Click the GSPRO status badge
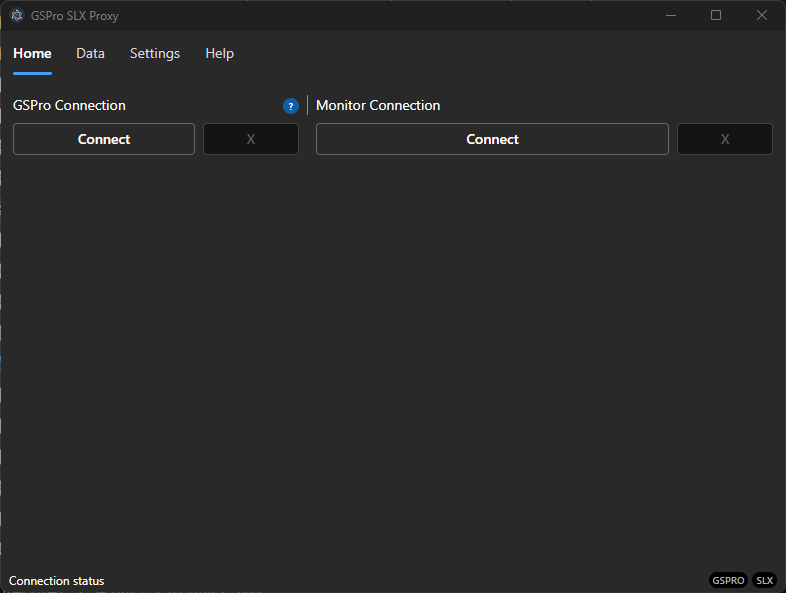This screenshot has height=593, width=786. (x=728, y=580)
